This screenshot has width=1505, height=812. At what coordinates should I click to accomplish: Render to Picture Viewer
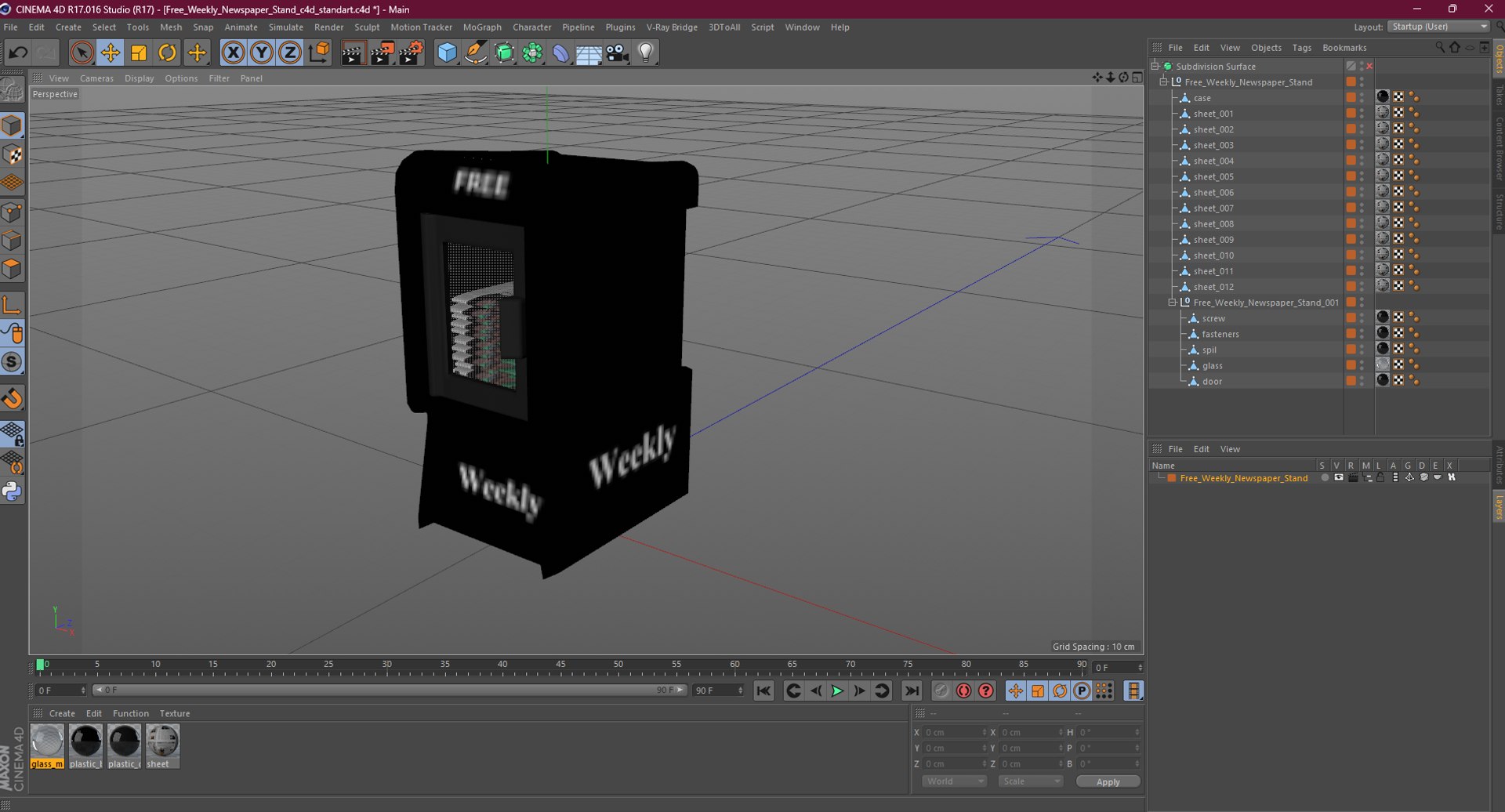tap(382, 53)
